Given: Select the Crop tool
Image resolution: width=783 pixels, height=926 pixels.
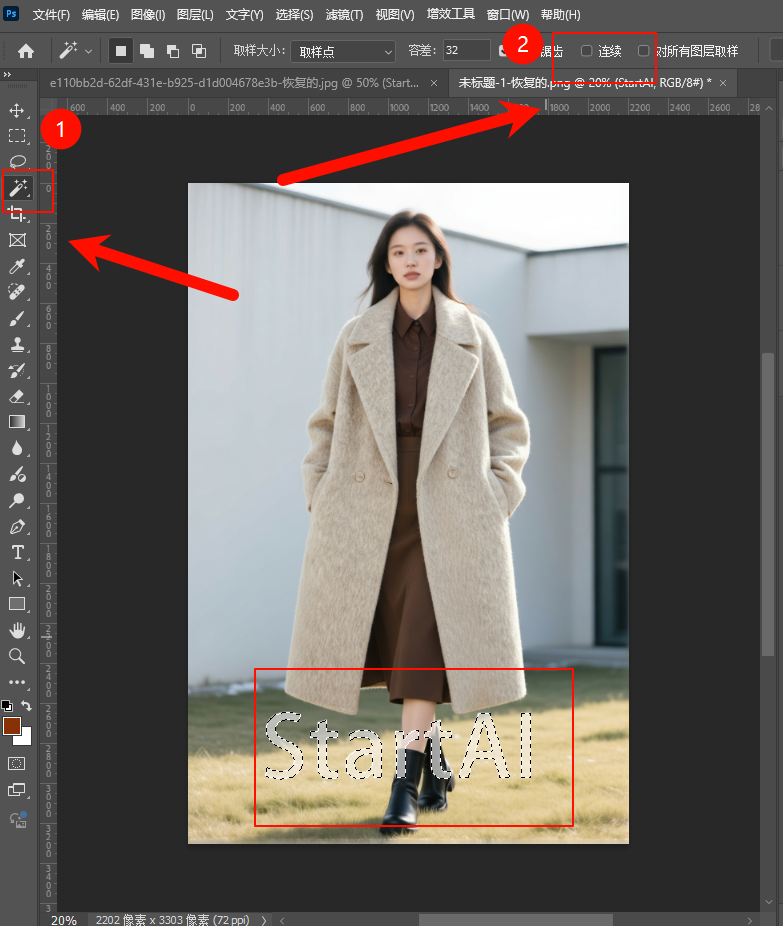Looking at the screenshot, I should [x=17, y=213].
